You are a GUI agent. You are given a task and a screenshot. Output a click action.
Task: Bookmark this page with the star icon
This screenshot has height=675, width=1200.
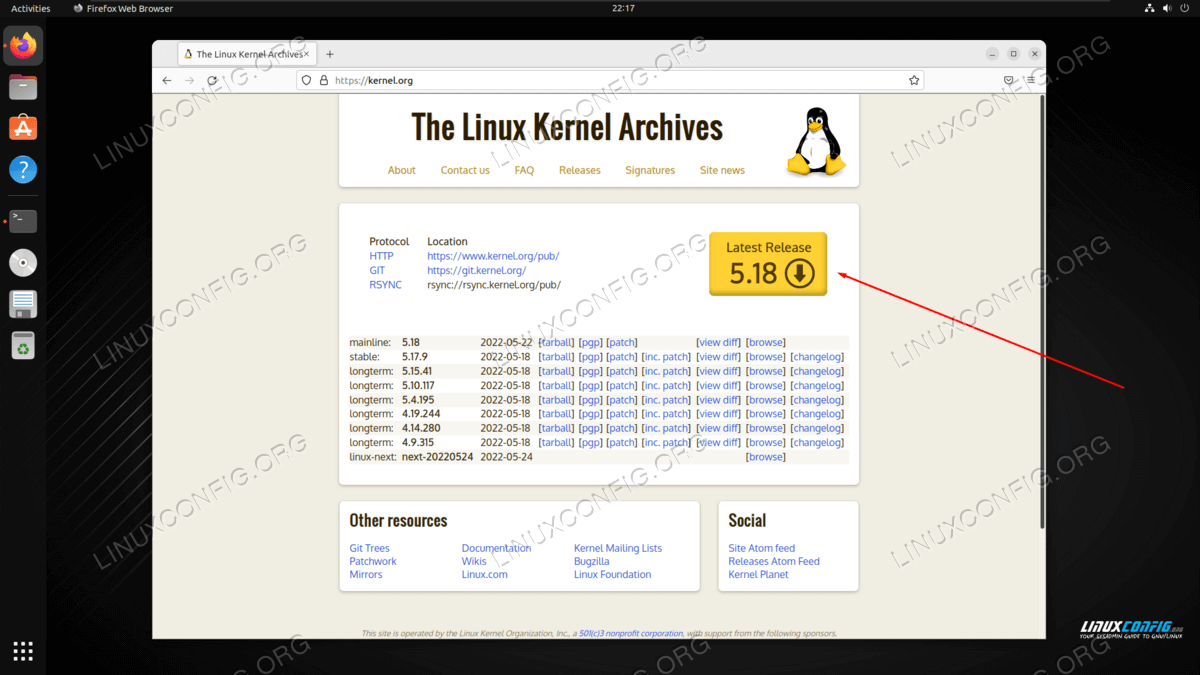point(914,80)
